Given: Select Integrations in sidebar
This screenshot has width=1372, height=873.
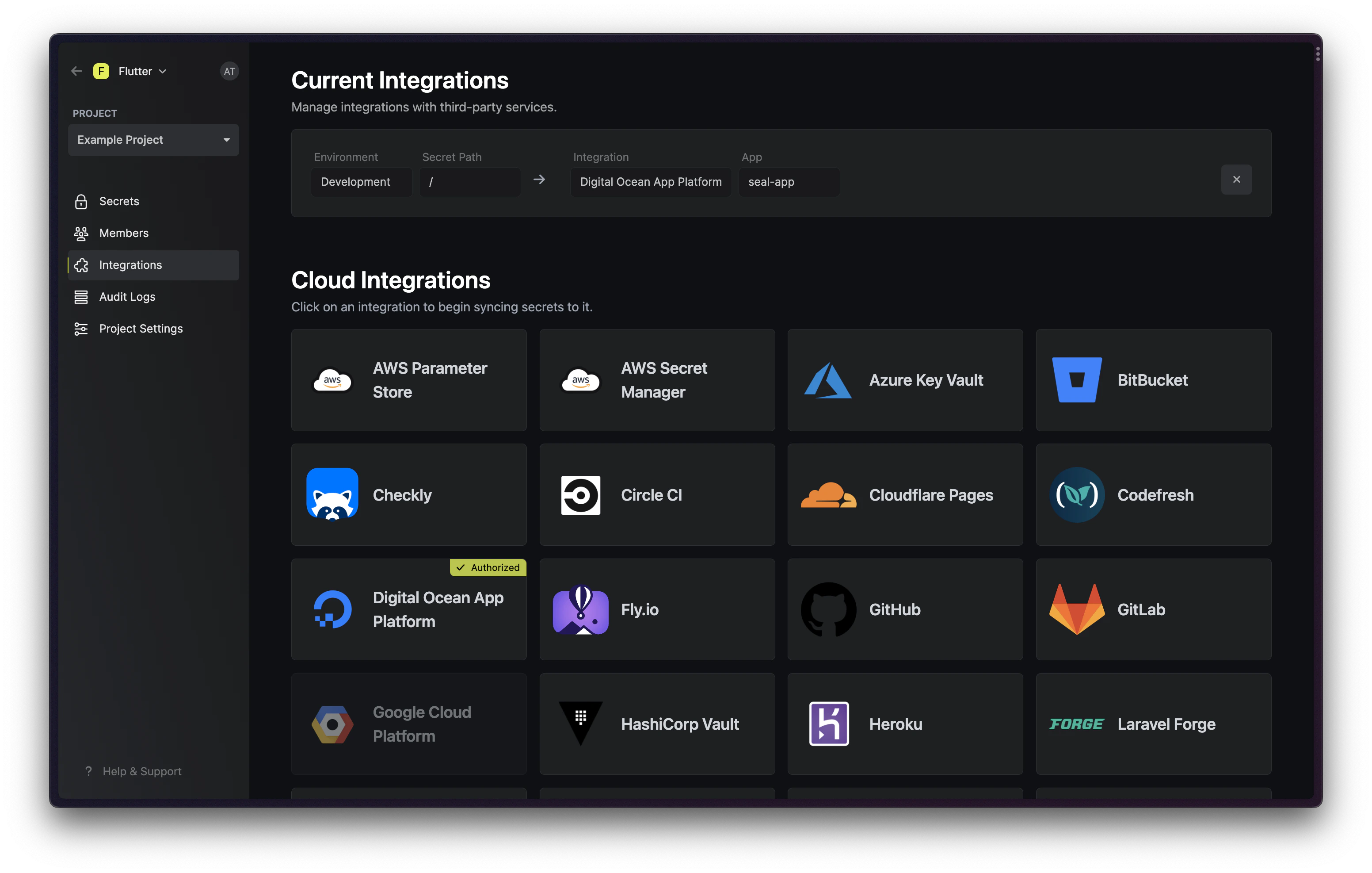Looking at the screenshot, I should tap(153, 265).
